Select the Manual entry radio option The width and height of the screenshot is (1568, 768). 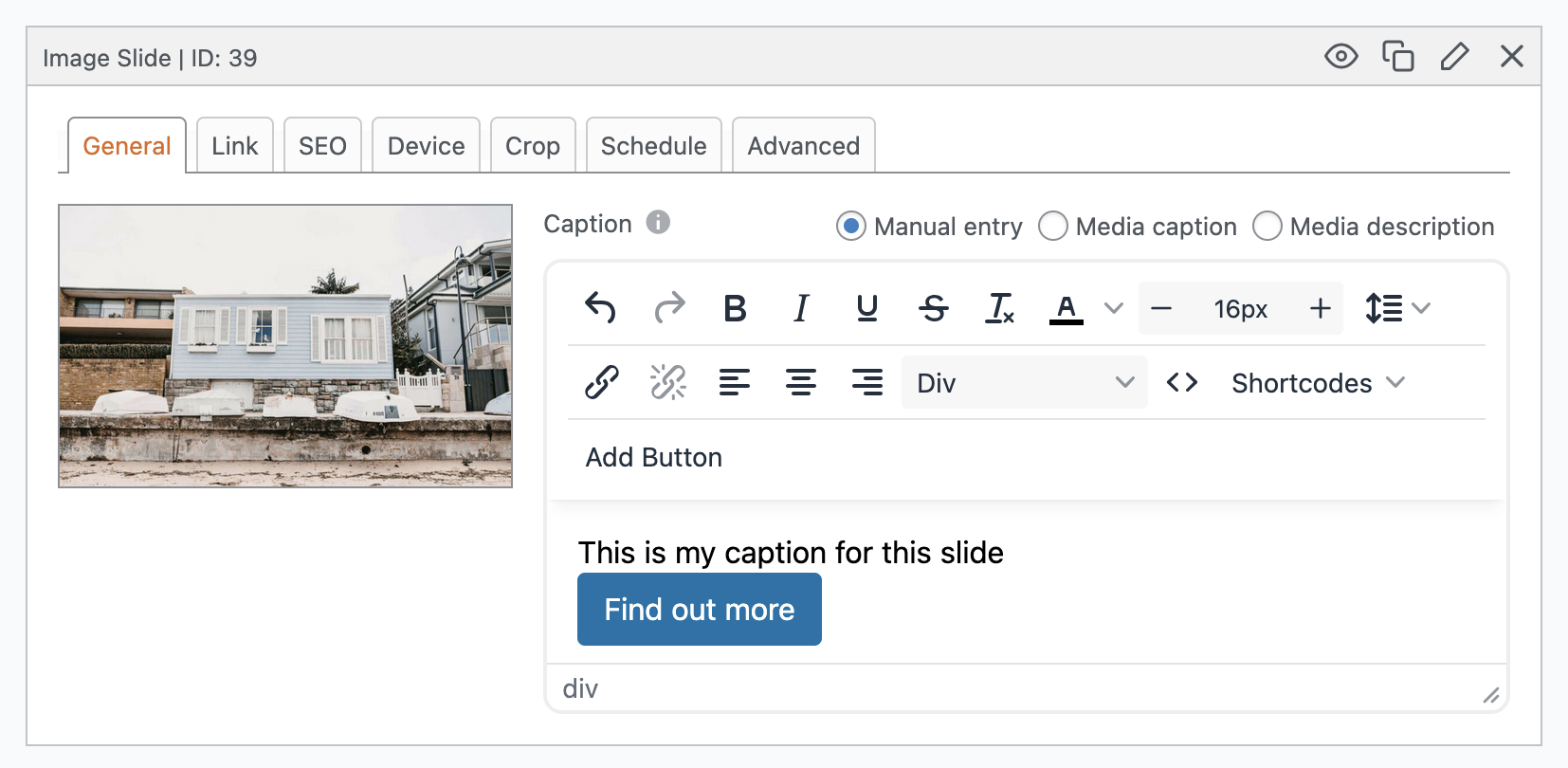851,227
